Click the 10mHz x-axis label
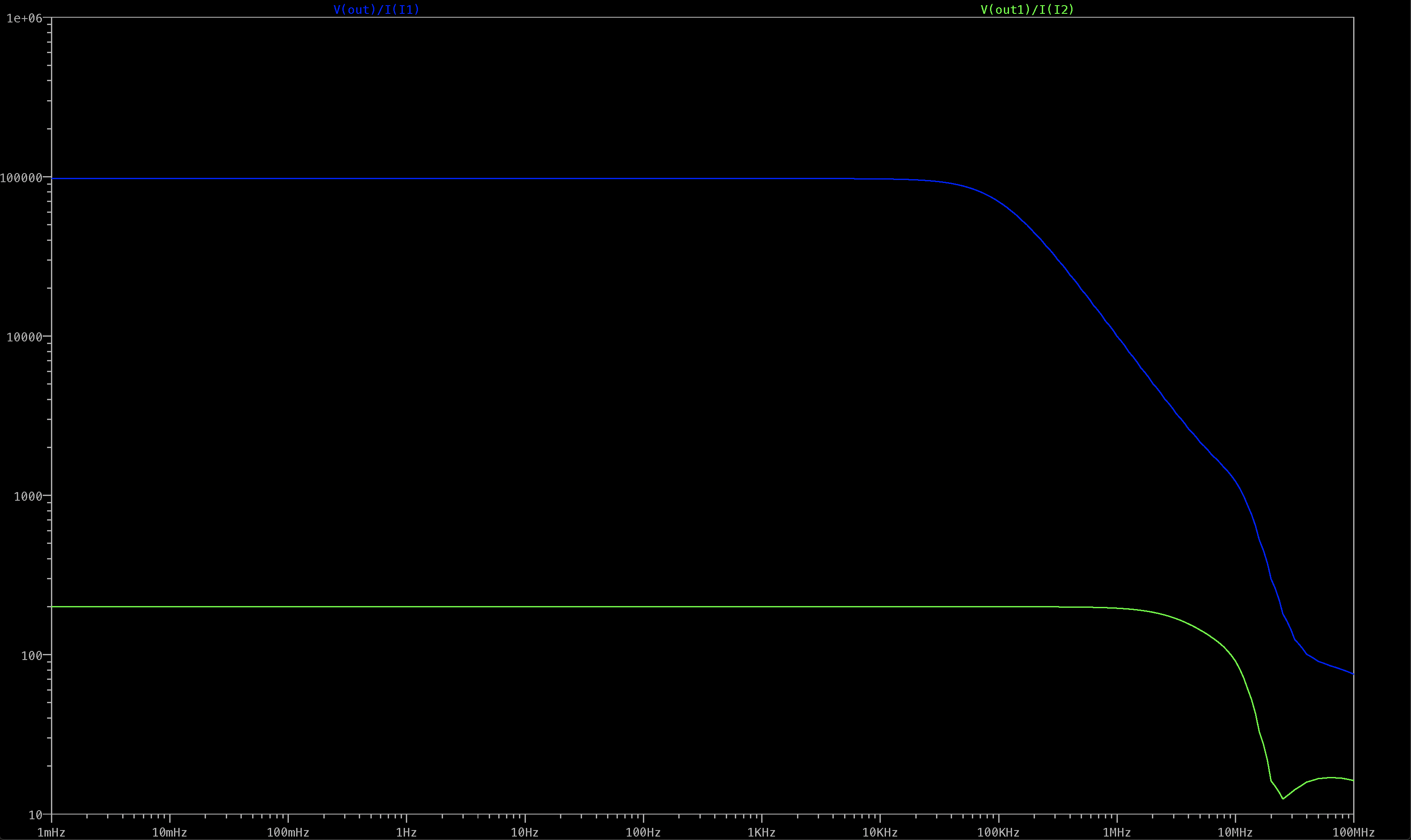 pos(169,833)
